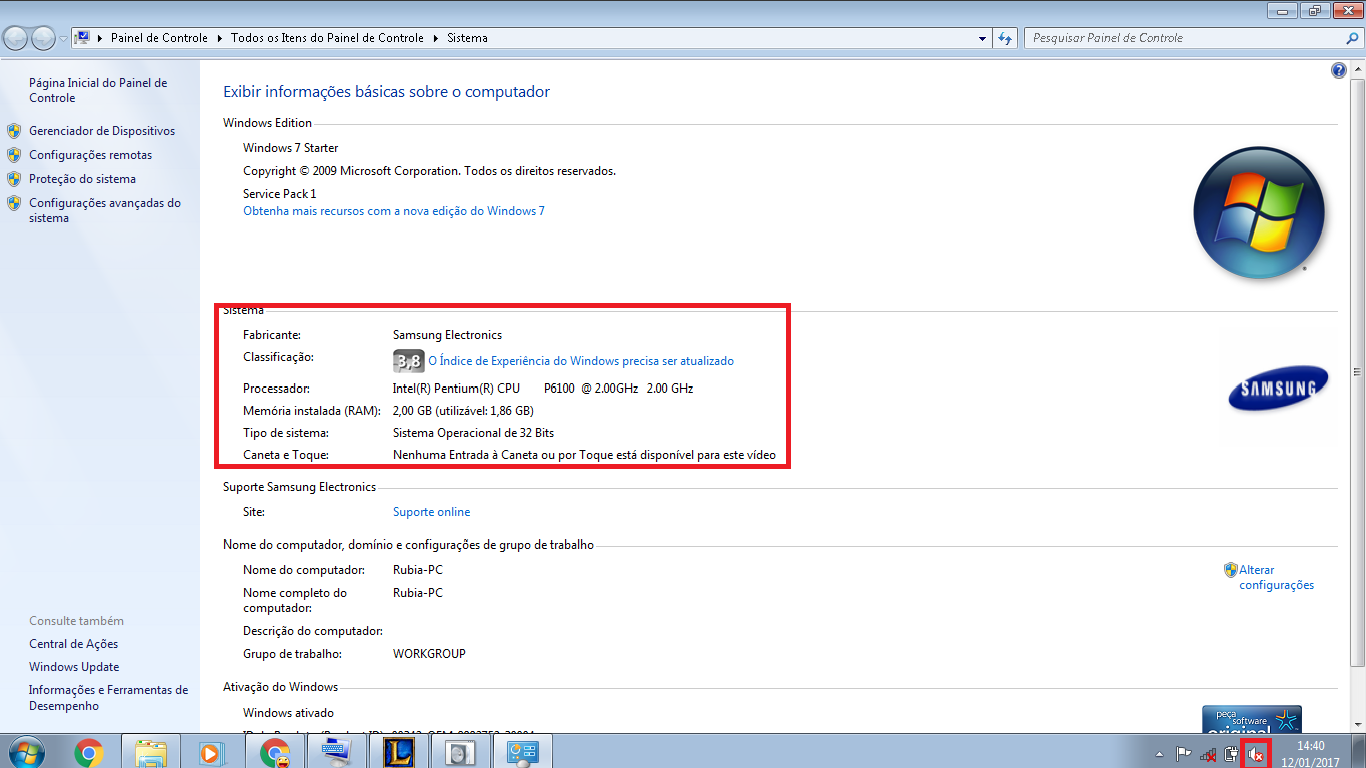Click 'Obtenha mais recursos' Windows 7 link
1366x768 pixels.
pyautogui.click(x=394, y=211)
